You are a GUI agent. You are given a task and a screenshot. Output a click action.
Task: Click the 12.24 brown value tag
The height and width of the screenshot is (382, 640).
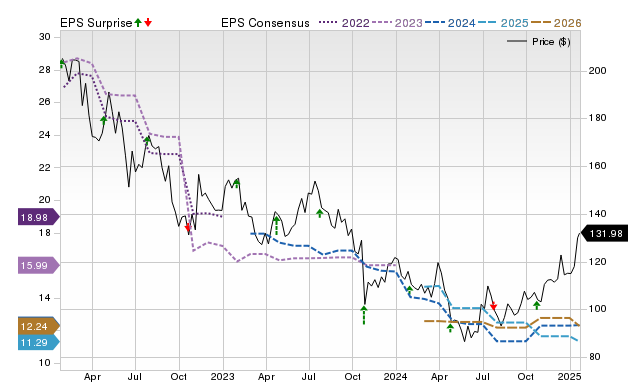(39, 326)
